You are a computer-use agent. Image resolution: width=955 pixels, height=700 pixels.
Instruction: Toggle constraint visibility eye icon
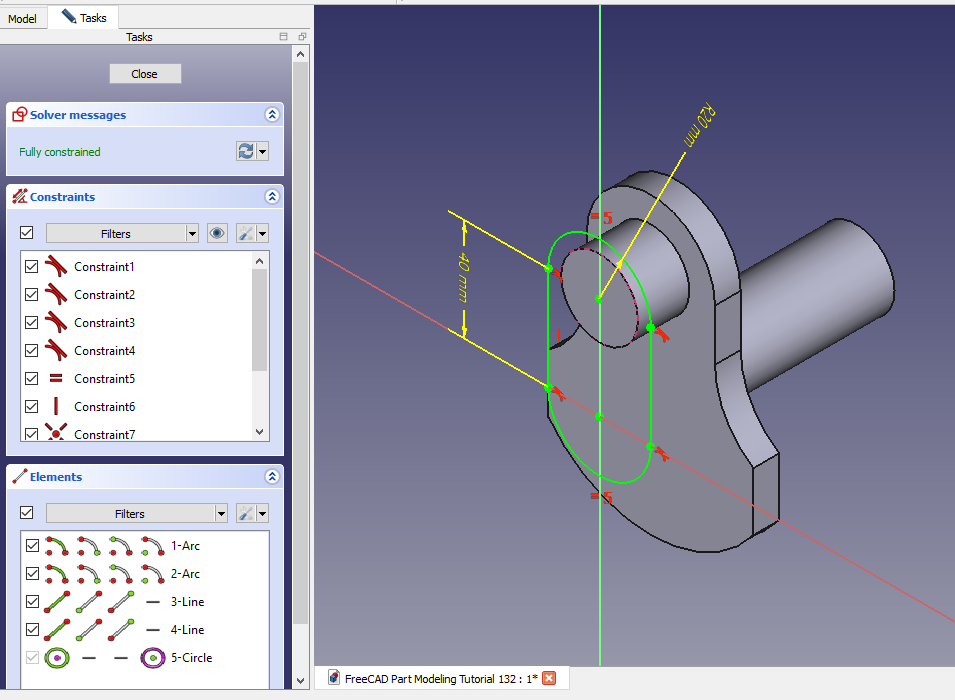coord(217,233)
